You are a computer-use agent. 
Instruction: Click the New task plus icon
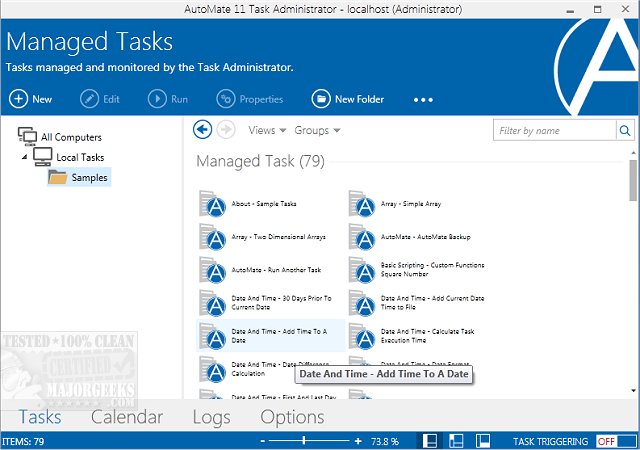click(x=18, y=99)
